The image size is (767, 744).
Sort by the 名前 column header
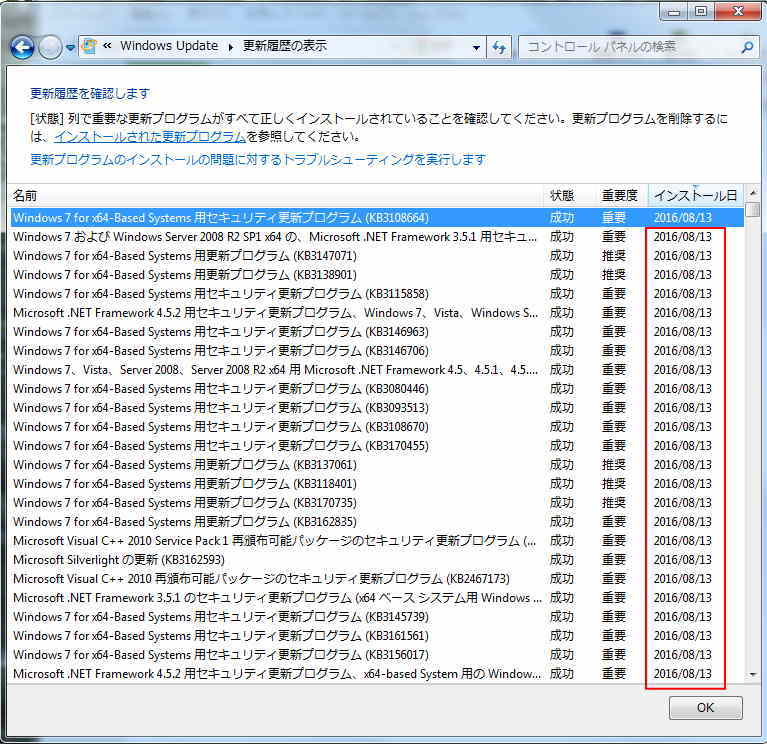pyautogui.click(x=277, y=196)
